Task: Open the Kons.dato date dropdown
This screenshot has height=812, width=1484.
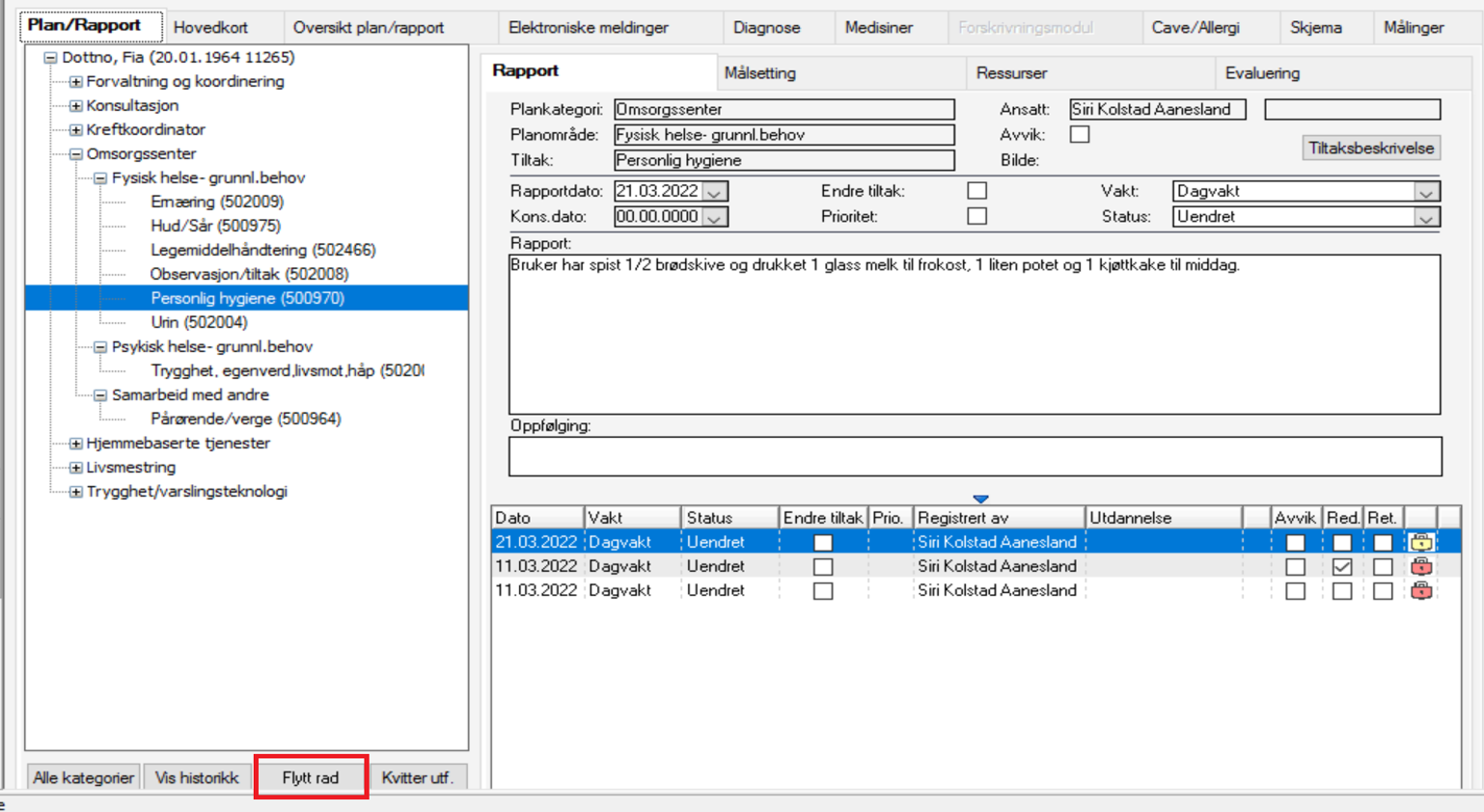Action: coord(714,217)
